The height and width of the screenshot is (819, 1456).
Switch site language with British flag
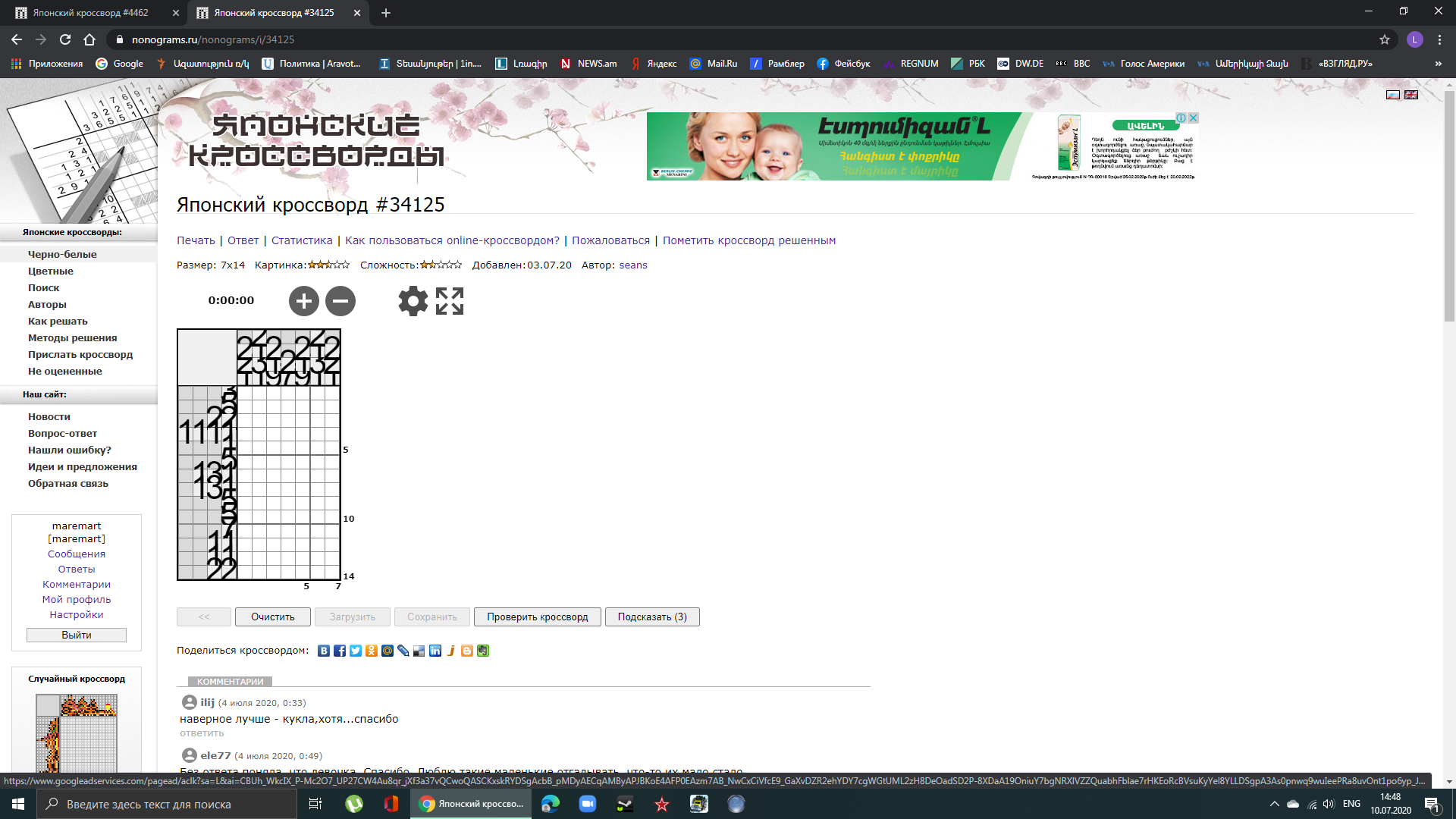pos(1411,95)
